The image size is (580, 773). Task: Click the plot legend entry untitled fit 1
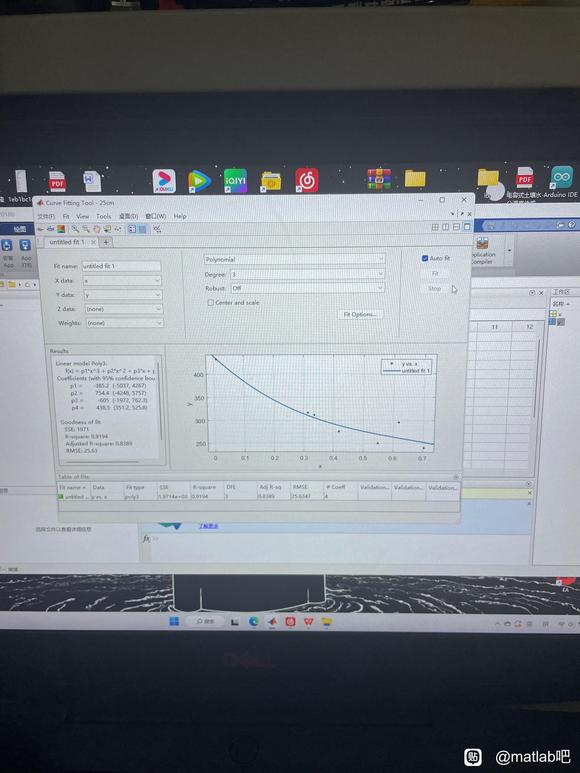pyautogui.click(x=407, y=370)
